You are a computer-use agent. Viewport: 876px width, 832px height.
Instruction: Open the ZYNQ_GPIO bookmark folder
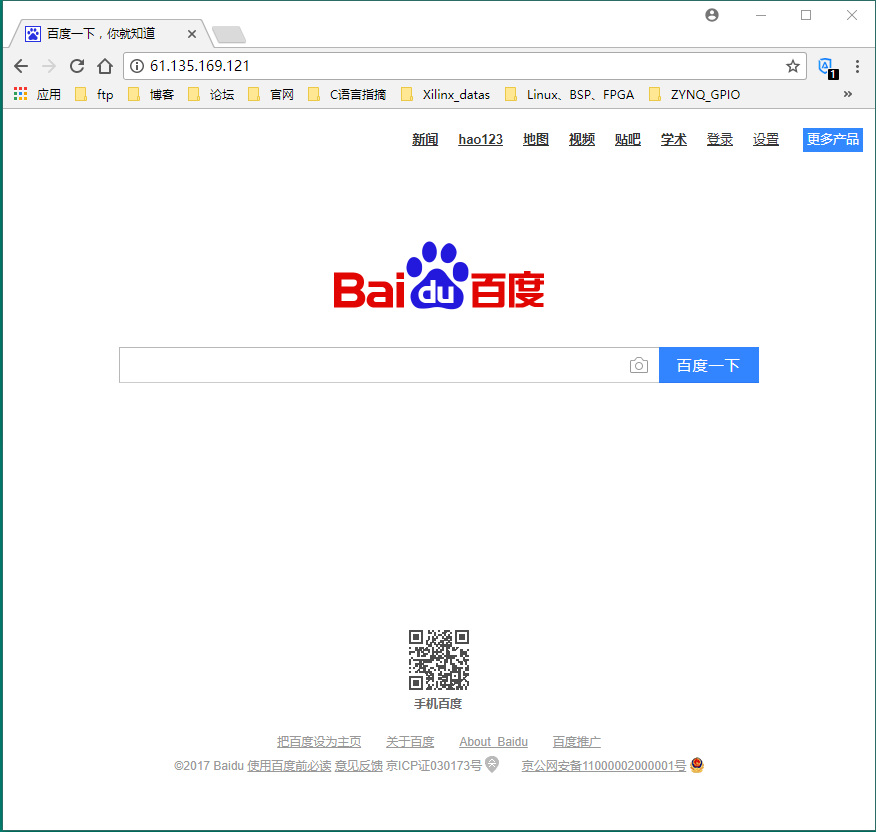pyautogui.click(x=695, y=95)
